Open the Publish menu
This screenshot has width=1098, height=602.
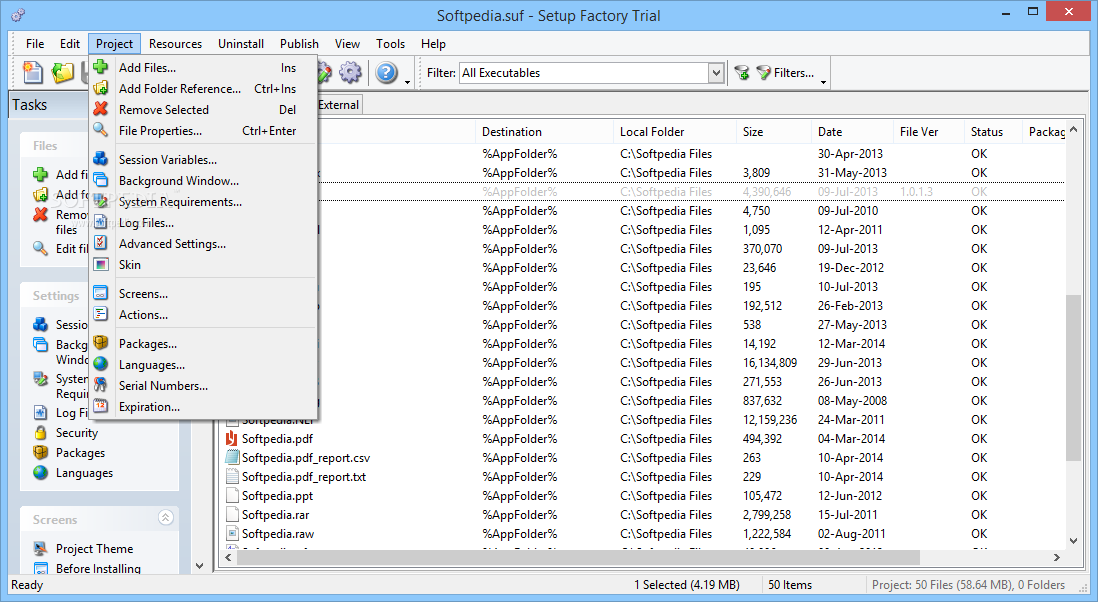pyautogui.click(x=299, y=43)
